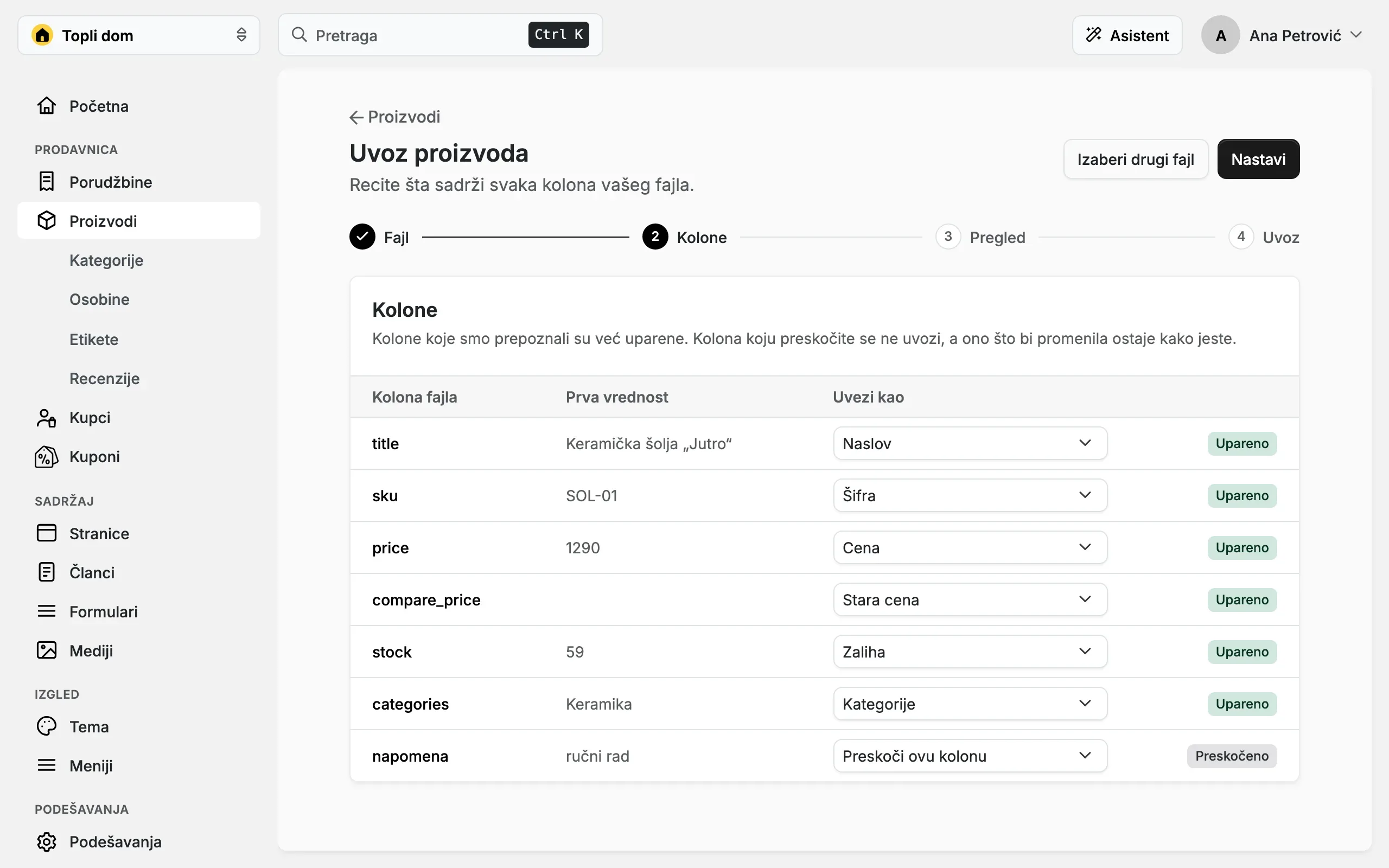
Task: Open the Naslow dropdown for title column
Action: pyautogui.click(x=970, y=443)
